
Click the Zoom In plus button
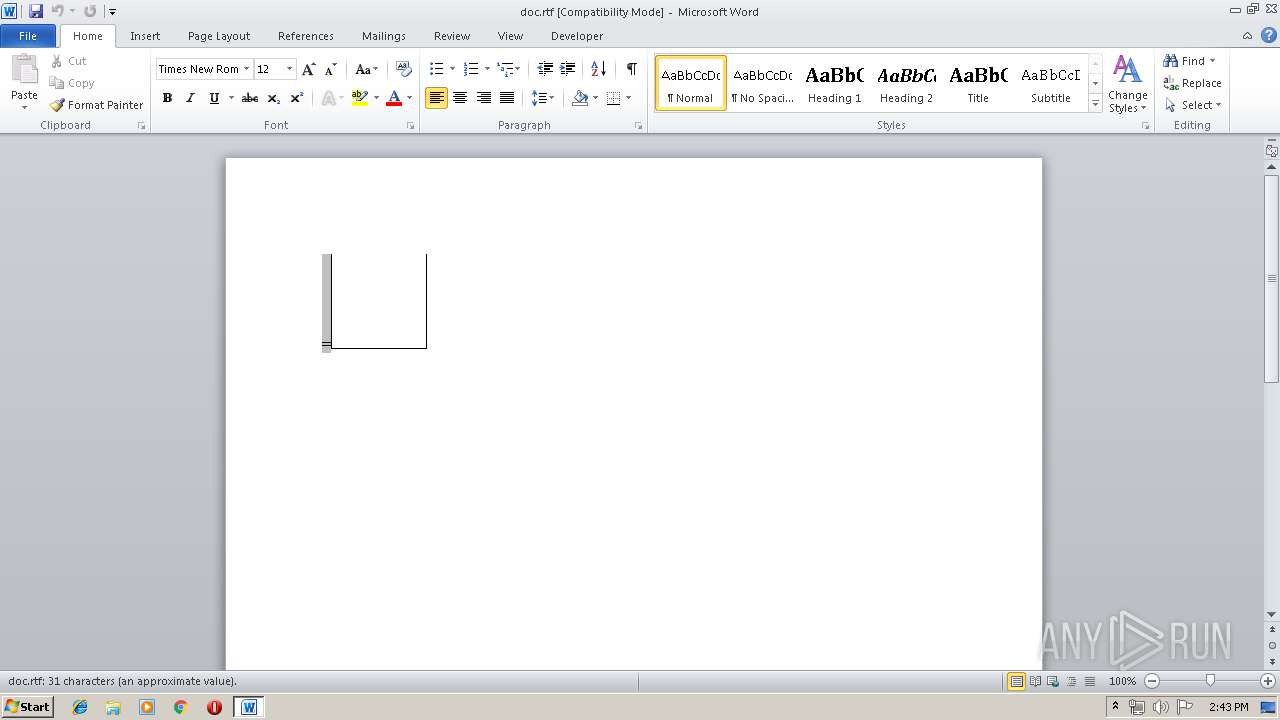pyautogui.click(x=1267, y=681)
